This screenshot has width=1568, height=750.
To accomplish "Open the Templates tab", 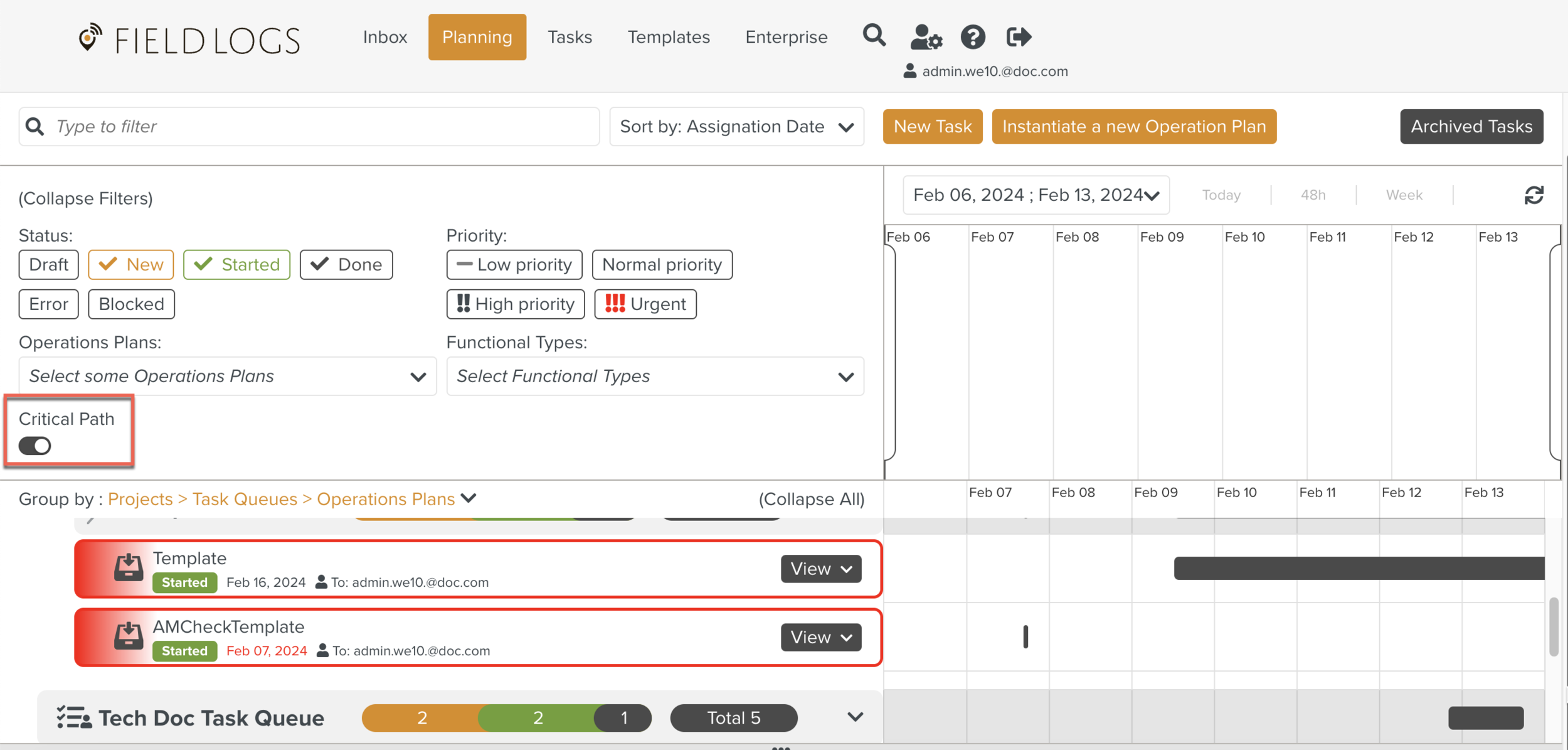I will click(x=669, y=37).
